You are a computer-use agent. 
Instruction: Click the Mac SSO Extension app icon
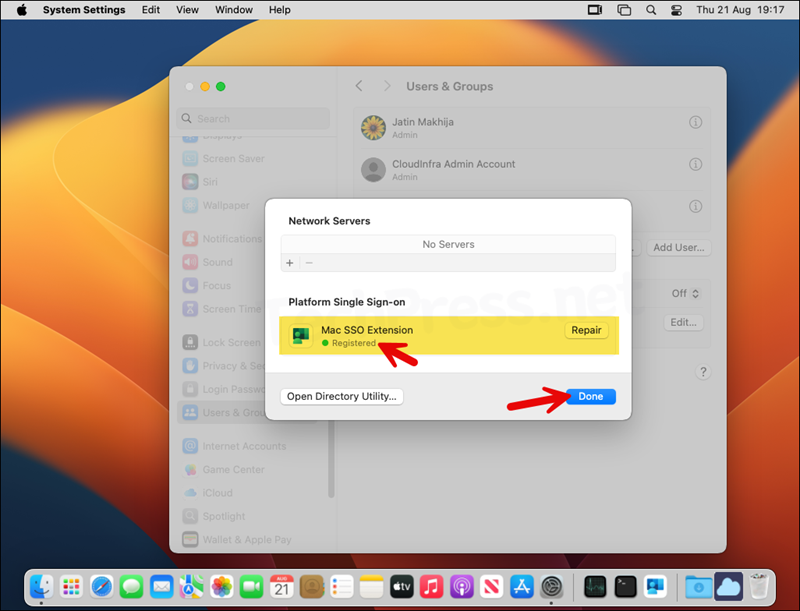(301, 335)
